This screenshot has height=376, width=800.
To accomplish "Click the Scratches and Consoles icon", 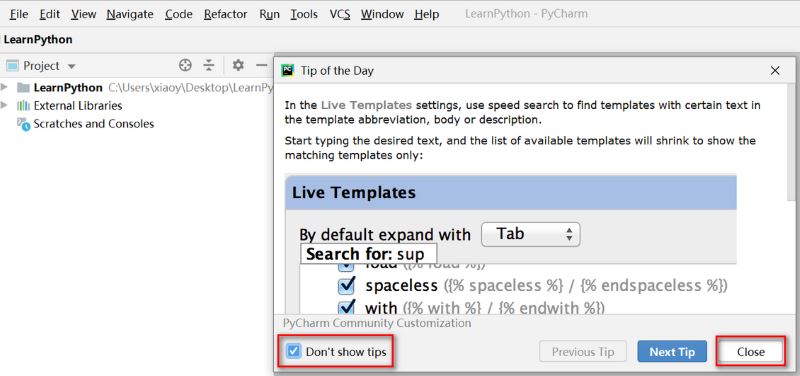I will click(x=23, y=124).
